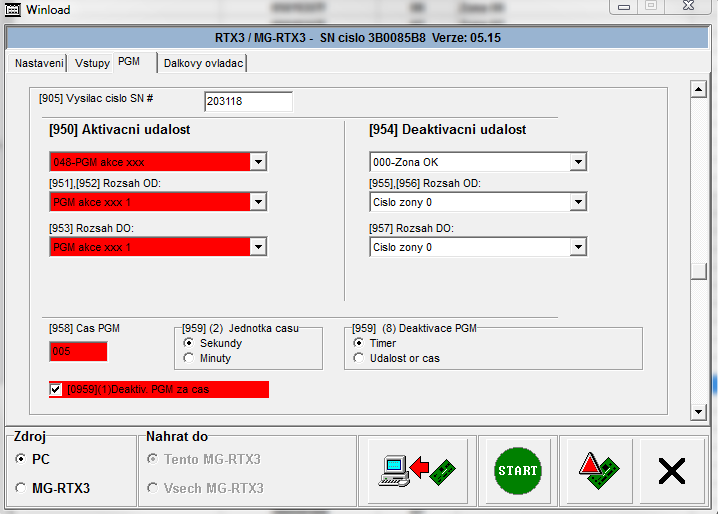This screenshot has width=718, height=514.
Task: Go to the Nastaveni tab
Action: pyautogui.click(x=37, y=63)
